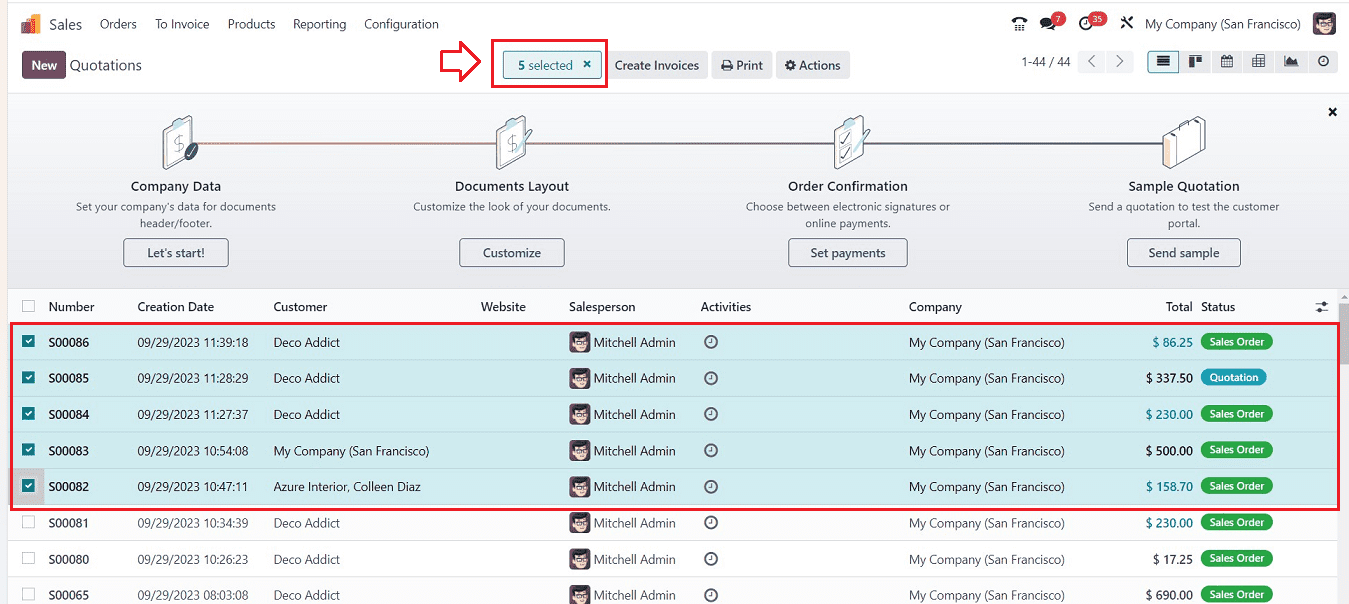Switch to kanban view
Viewport: 1349px width, 604px height.
pyautogui.click(x=1195, y=62)
